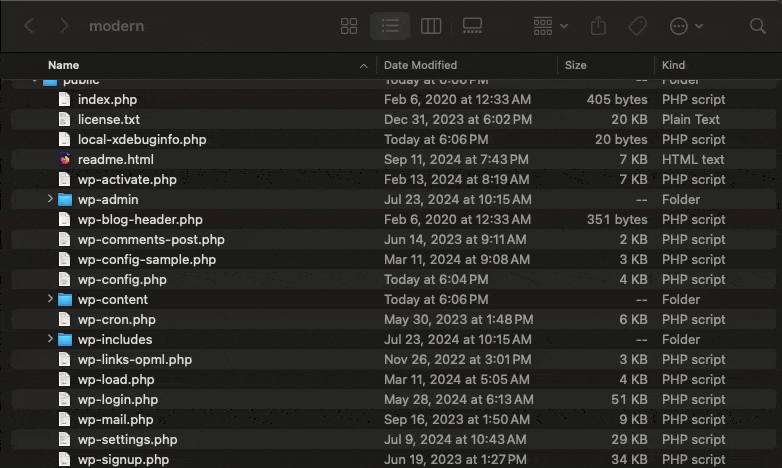Toggle sort direction arrow in Name column
Screen dimensions: 782x468
pyautogui.click(x=364, y=66)
